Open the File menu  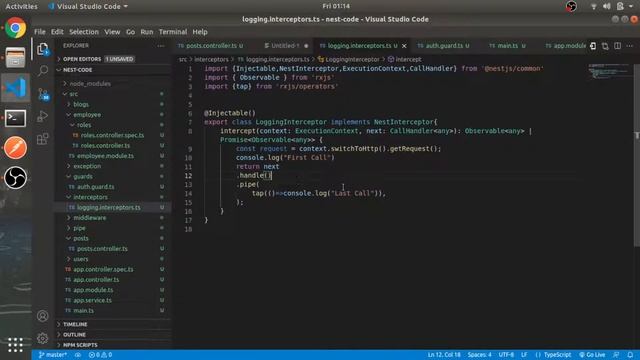click(40, 31)
